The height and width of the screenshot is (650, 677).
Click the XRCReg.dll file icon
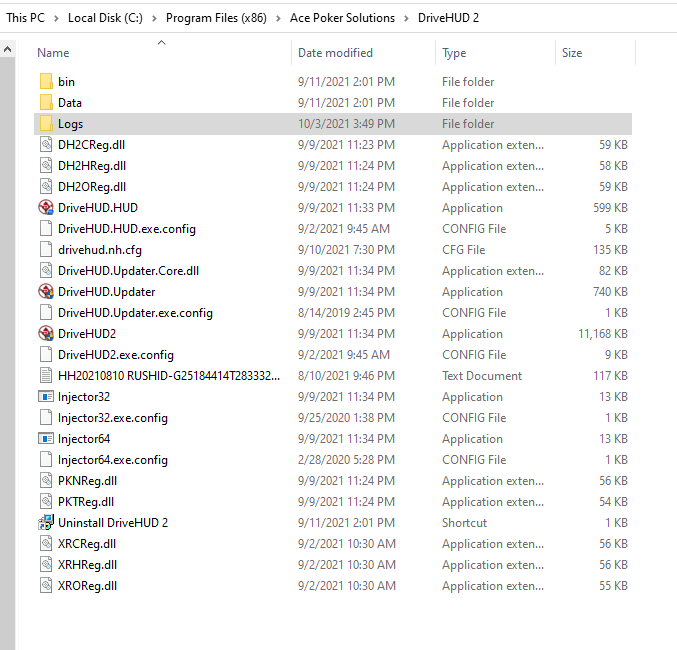[x=46, y=544]
